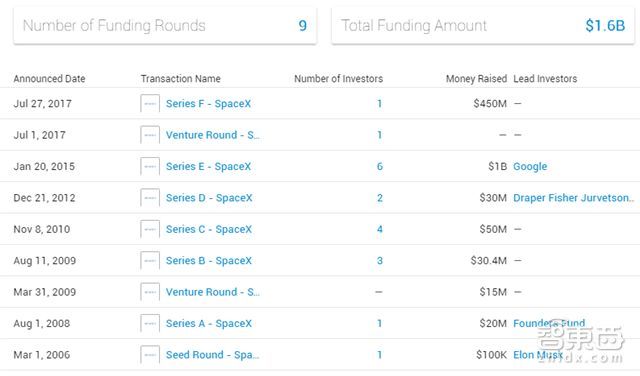This screenshot has height=376, width=640.
Task: Click the logo icon beside Series A - SpaceX
Action: tap(150, 324)
